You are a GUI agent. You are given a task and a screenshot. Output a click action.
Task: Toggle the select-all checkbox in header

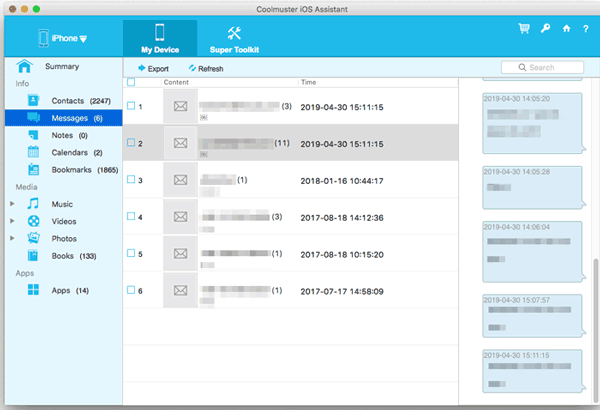coord(131,82)
